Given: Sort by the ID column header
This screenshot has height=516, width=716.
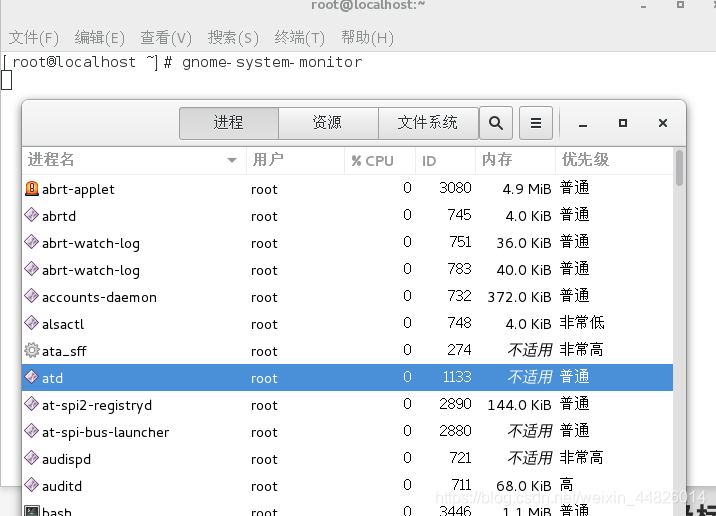Looking at the screenshot, I should 445,160.
